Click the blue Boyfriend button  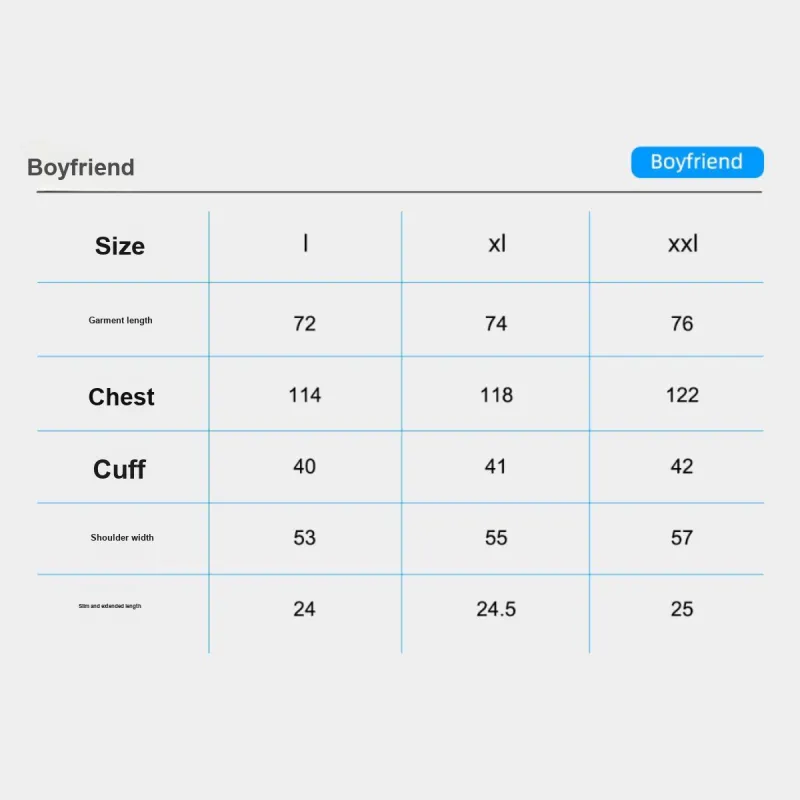(697, 162)
